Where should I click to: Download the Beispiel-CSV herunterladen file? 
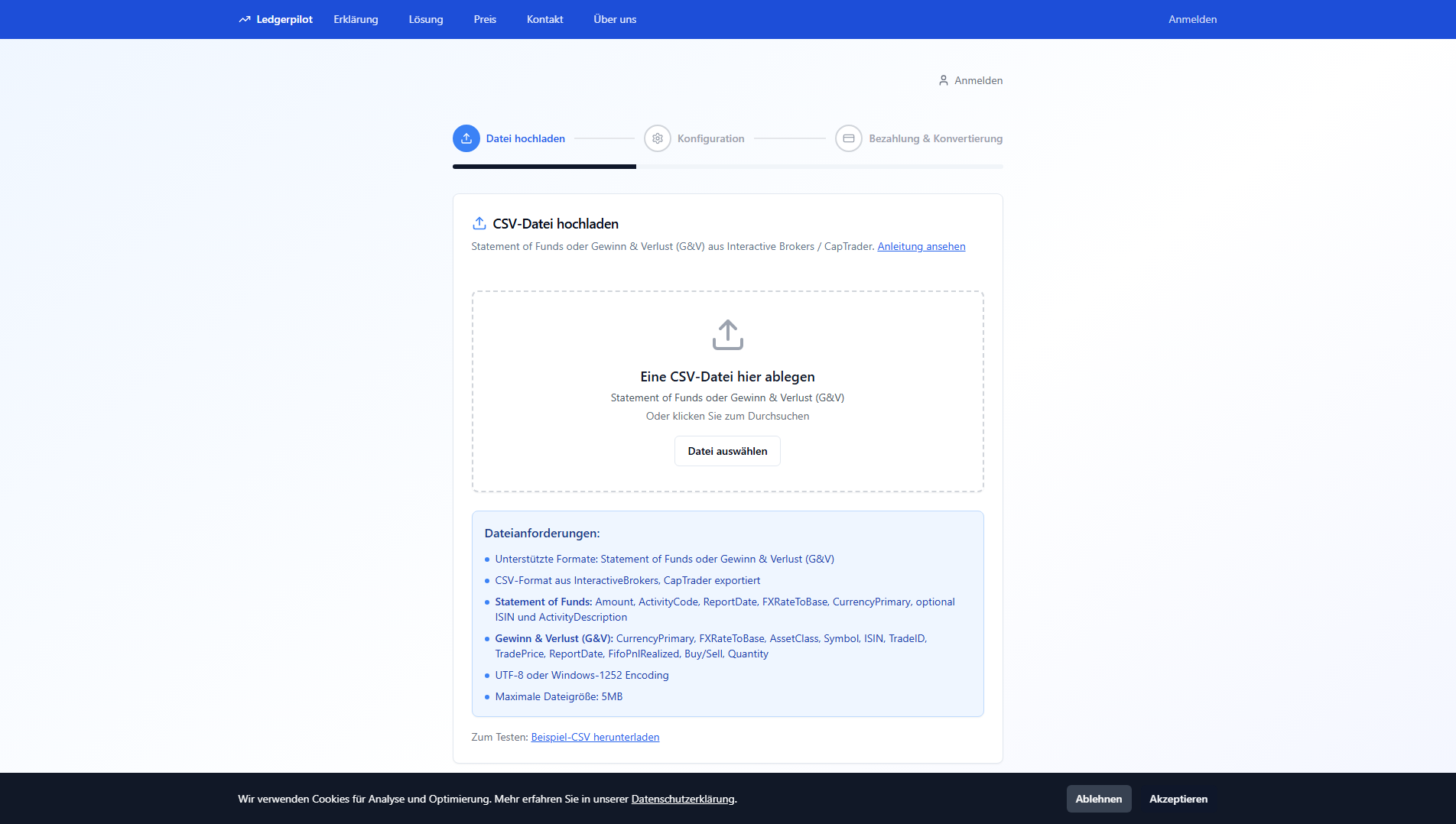[x=595, y=737]
